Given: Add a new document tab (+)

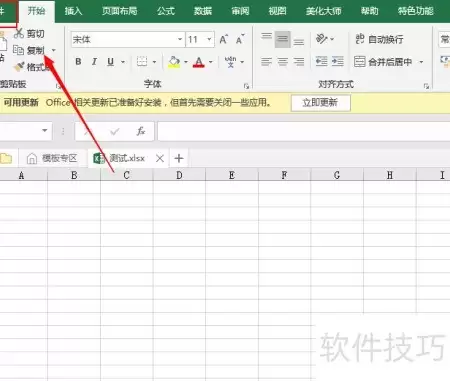Looking at the screenshot, I should (179, 158).
